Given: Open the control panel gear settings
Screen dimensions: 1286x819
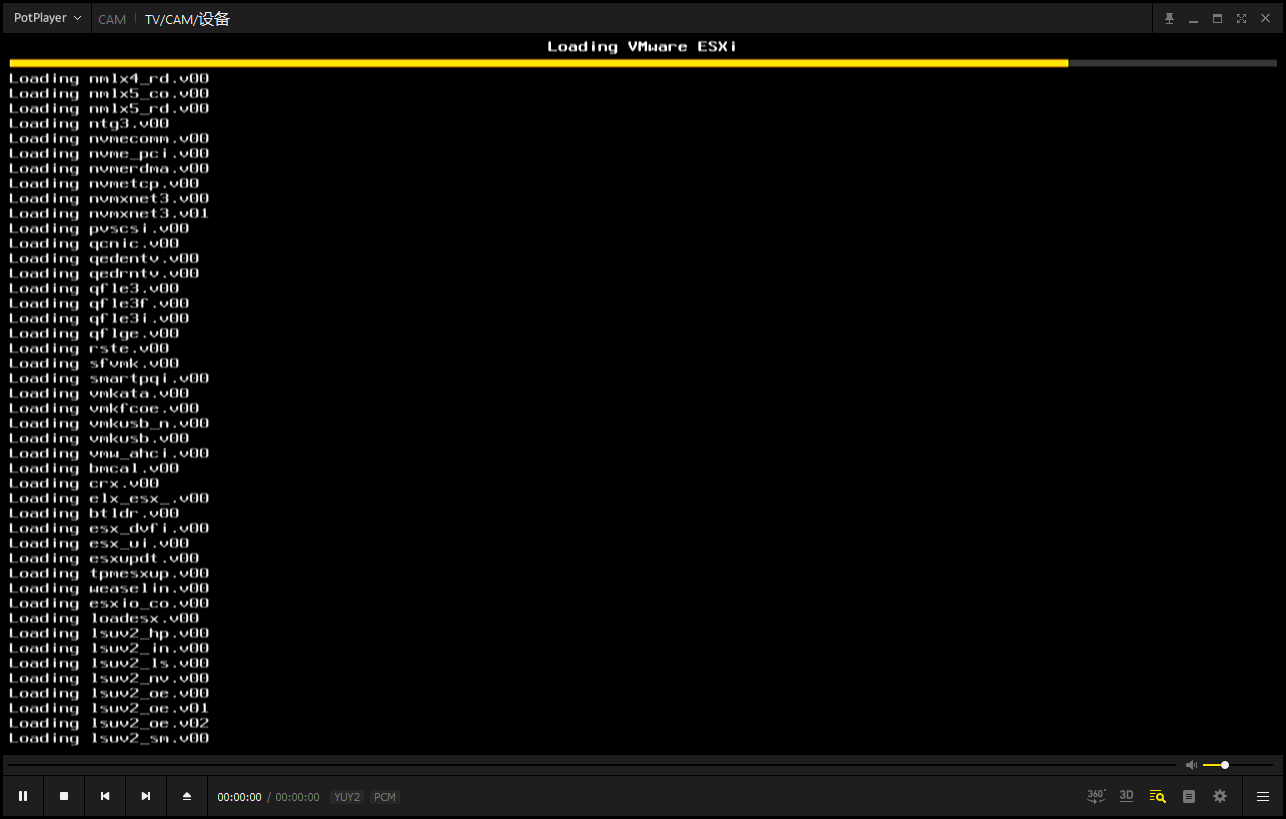Looking at the screenshot, I should [x=1220, y=796].
